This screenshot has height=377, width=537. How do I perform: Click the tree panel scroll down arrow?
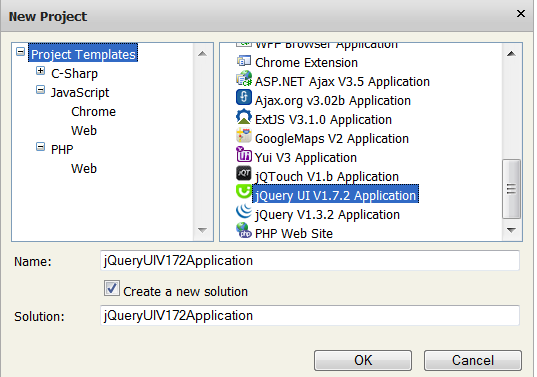[x=202, y=230]
